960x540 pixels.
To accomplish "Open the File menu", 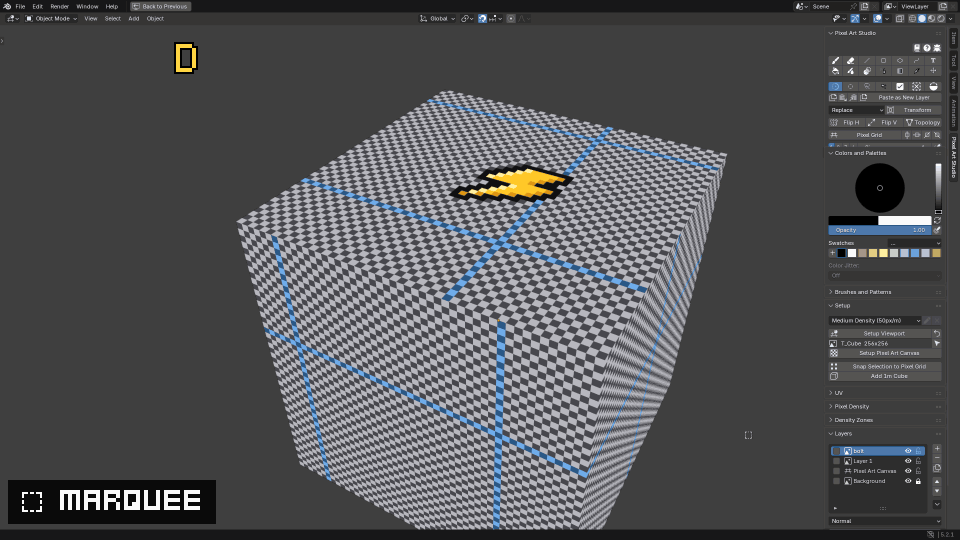I will (x=20, y=6).
